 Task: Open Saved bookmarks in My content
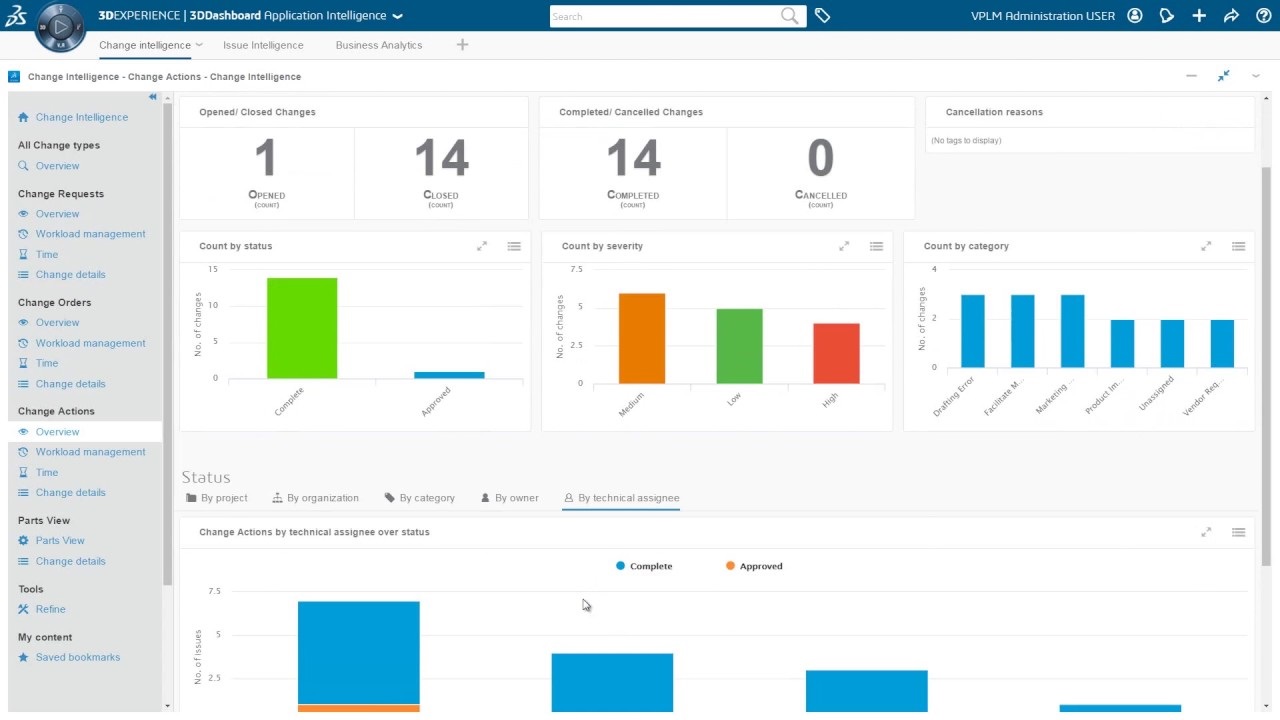[77, 657]
